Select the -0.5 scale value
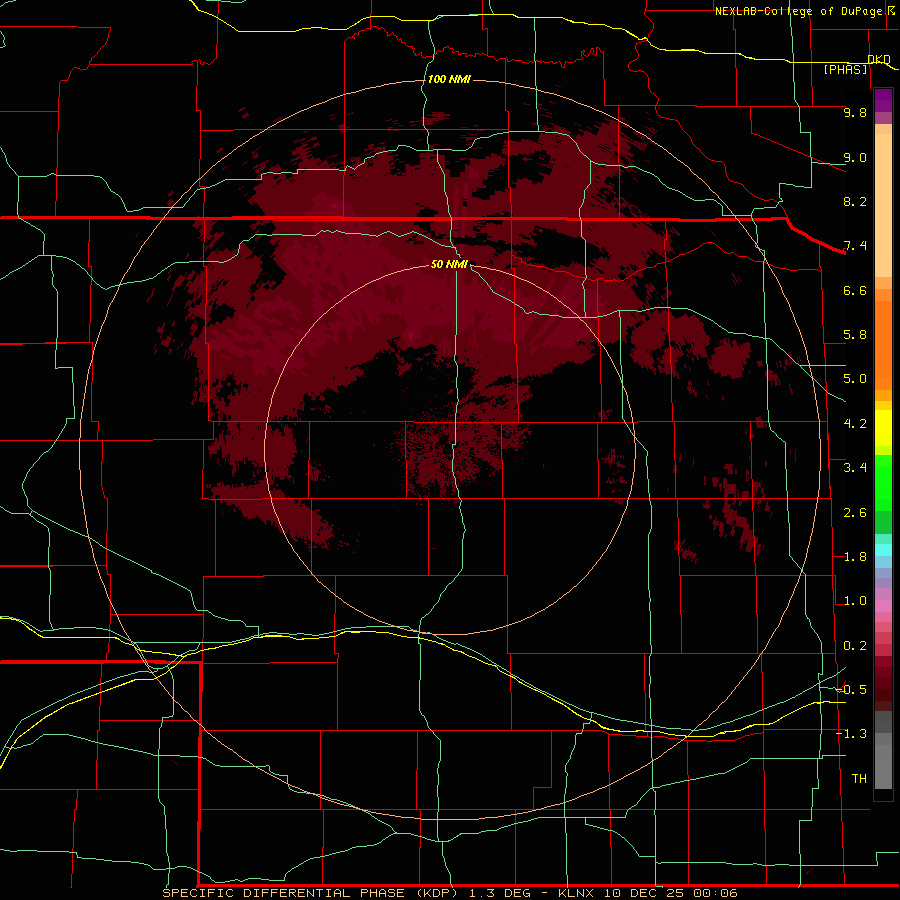This screenshot has width=900, height=900. [x=851, y=690]
